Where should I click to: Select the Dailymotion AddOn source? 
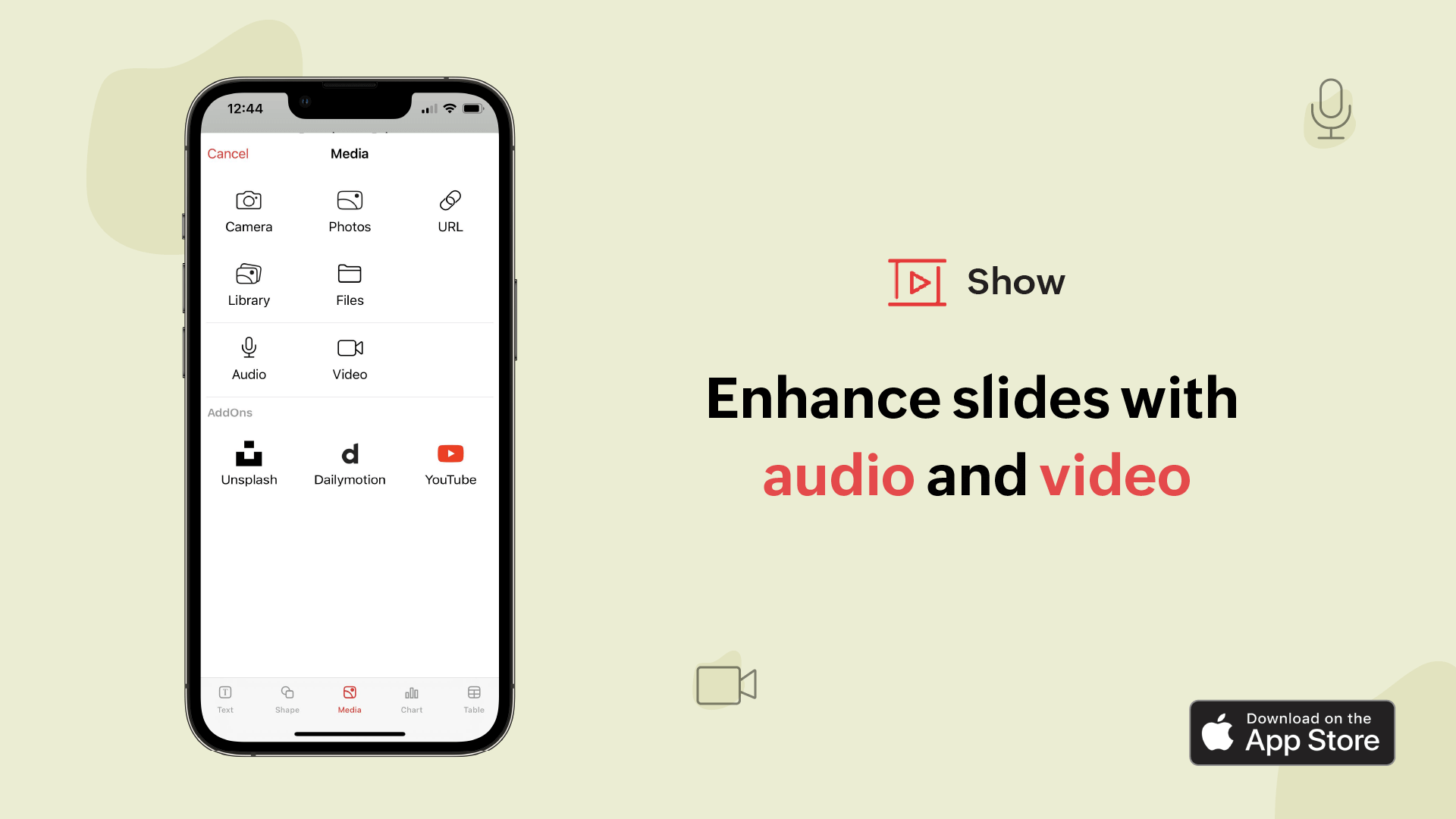(349, 462)
